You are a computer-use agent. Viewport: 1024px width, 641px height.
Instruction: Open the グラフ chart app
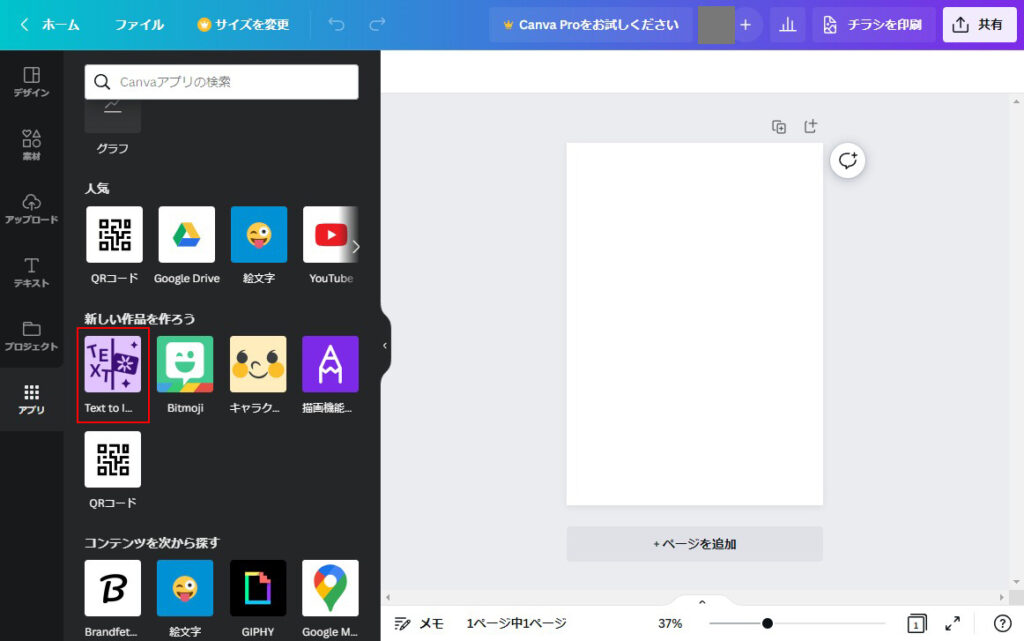pos(112,128)
